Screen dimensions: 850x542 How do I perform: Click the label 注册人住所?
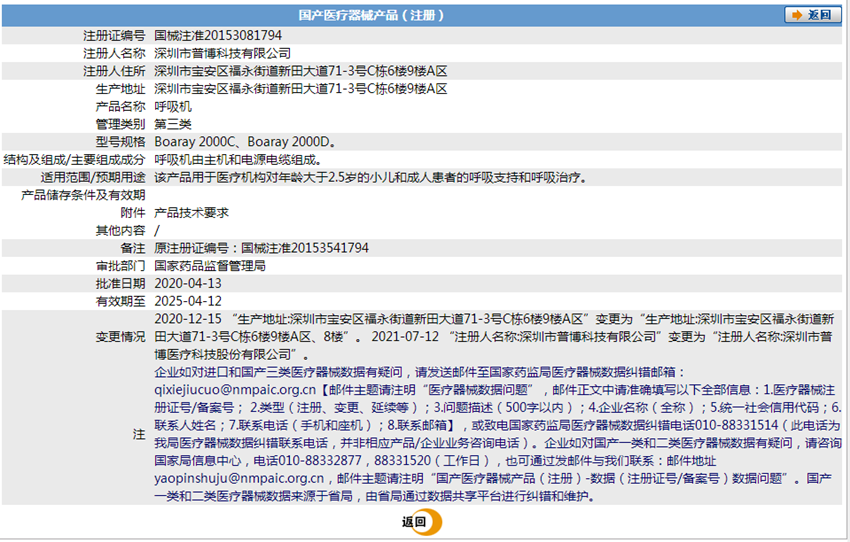114,71
